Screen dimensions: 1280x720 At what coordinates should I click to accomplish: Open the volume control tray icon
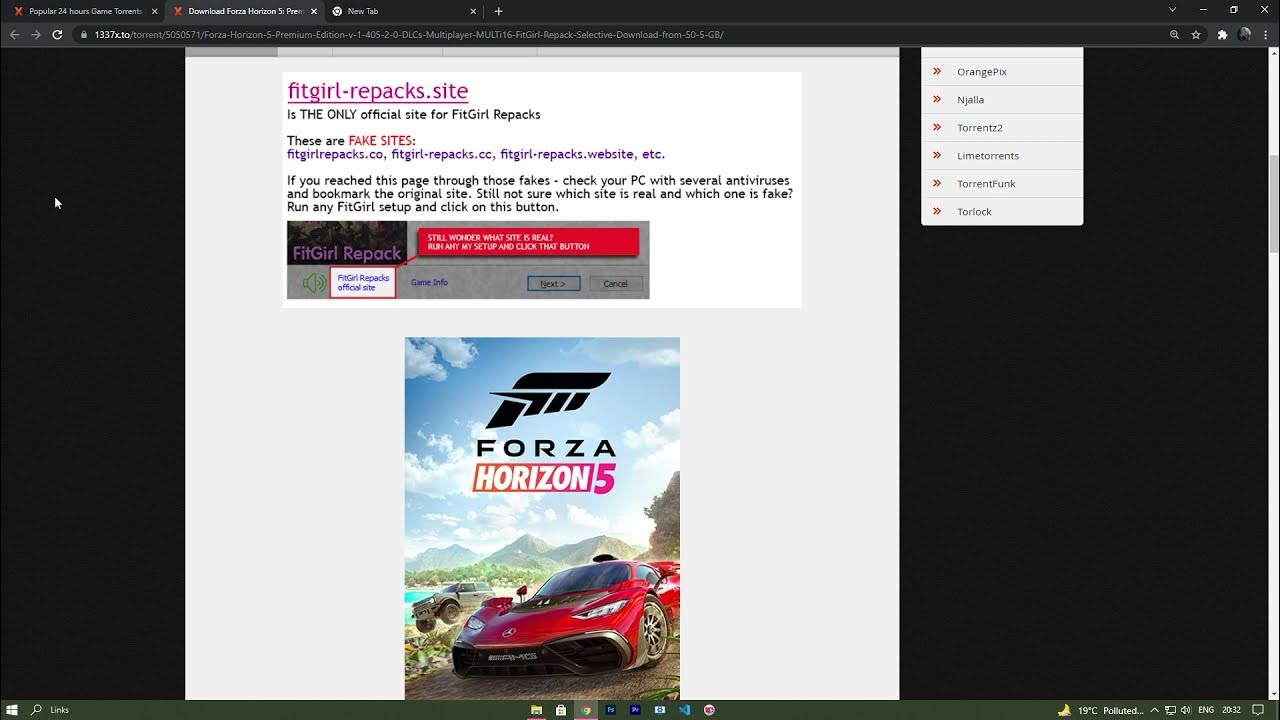tap(1185, 710)
